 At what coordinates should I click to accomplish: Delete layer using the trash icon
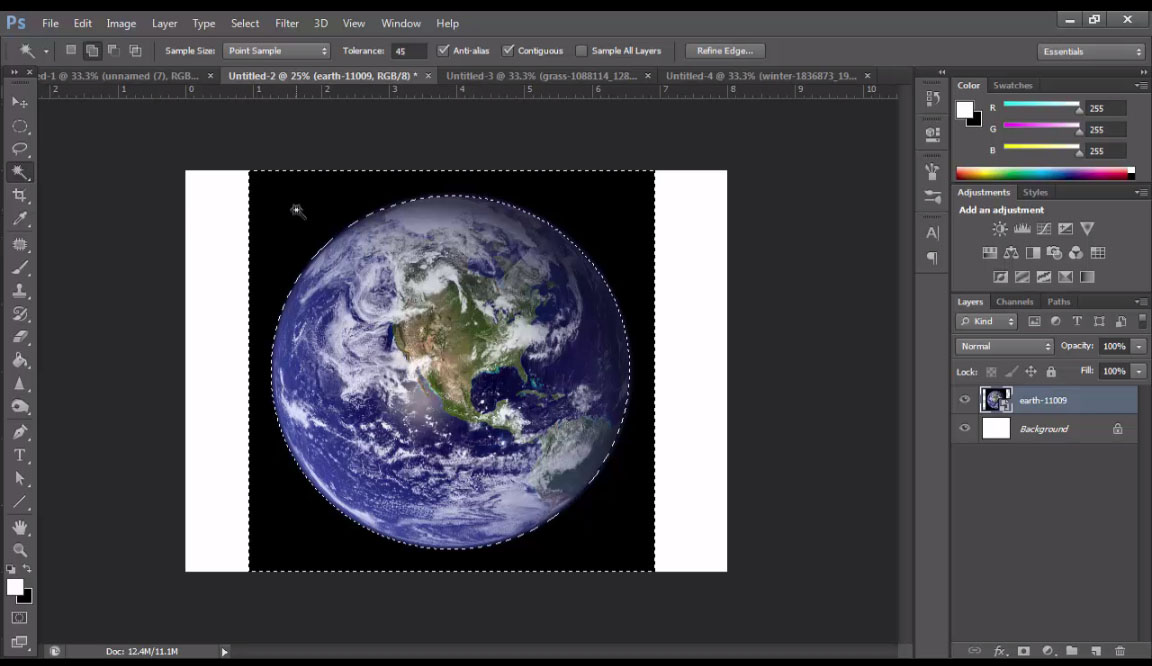click(x=1120, y=651)
